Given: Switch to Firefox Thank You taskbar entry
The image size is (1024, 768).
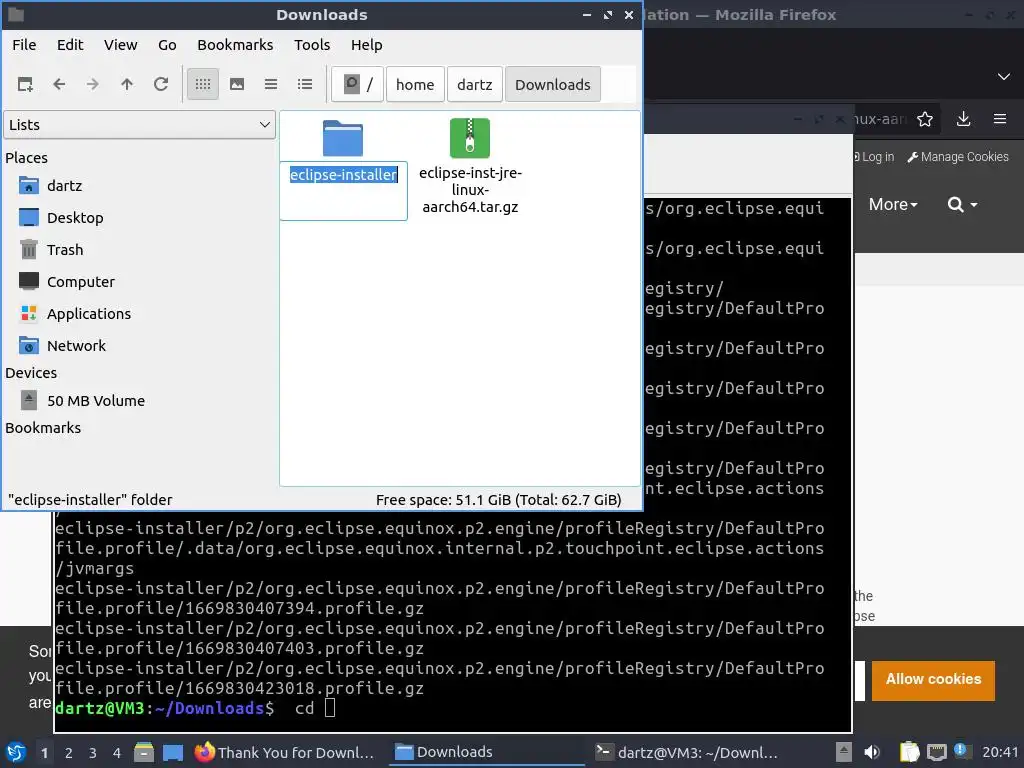Looking at the screenshot, I should 285,752.
